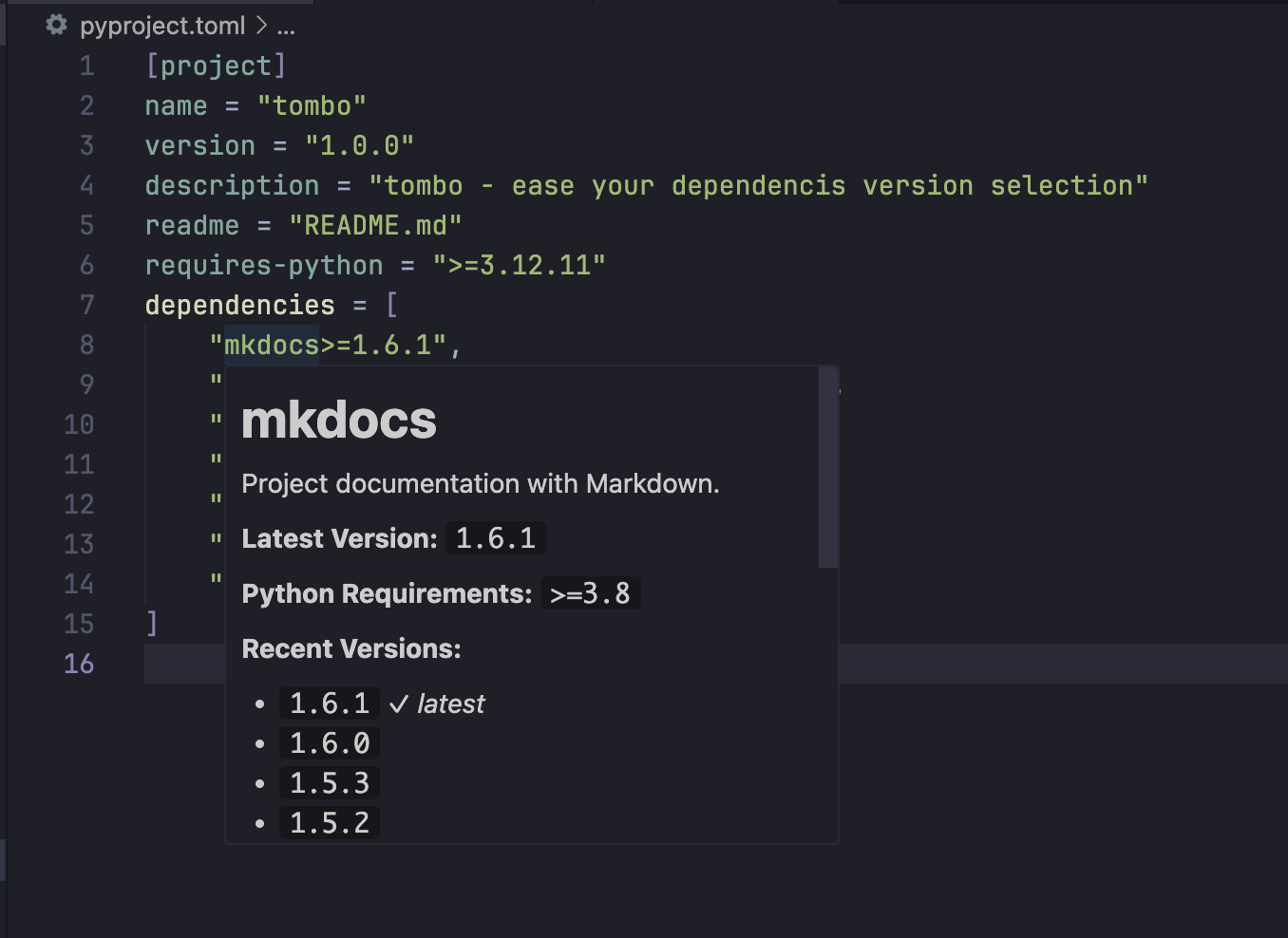Viewport: 1288px width, 938px height.
Task: Click line number 7 in gutter
Action: click(x=86, y=305)
